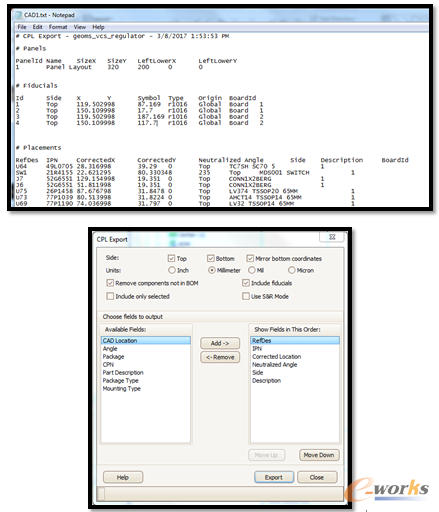Viewport: 439px width, 512px height.
Task: Choose the Mil units radio button
Action: (x=252, y=270)
